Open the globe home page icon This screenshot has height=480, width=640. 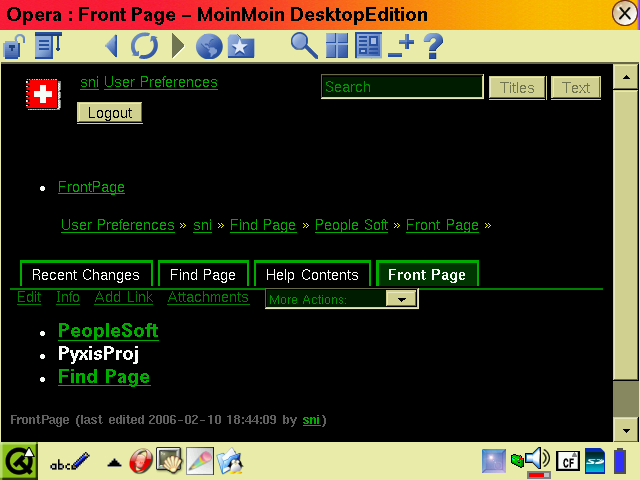pyautogui.click(x=209, y=46)
